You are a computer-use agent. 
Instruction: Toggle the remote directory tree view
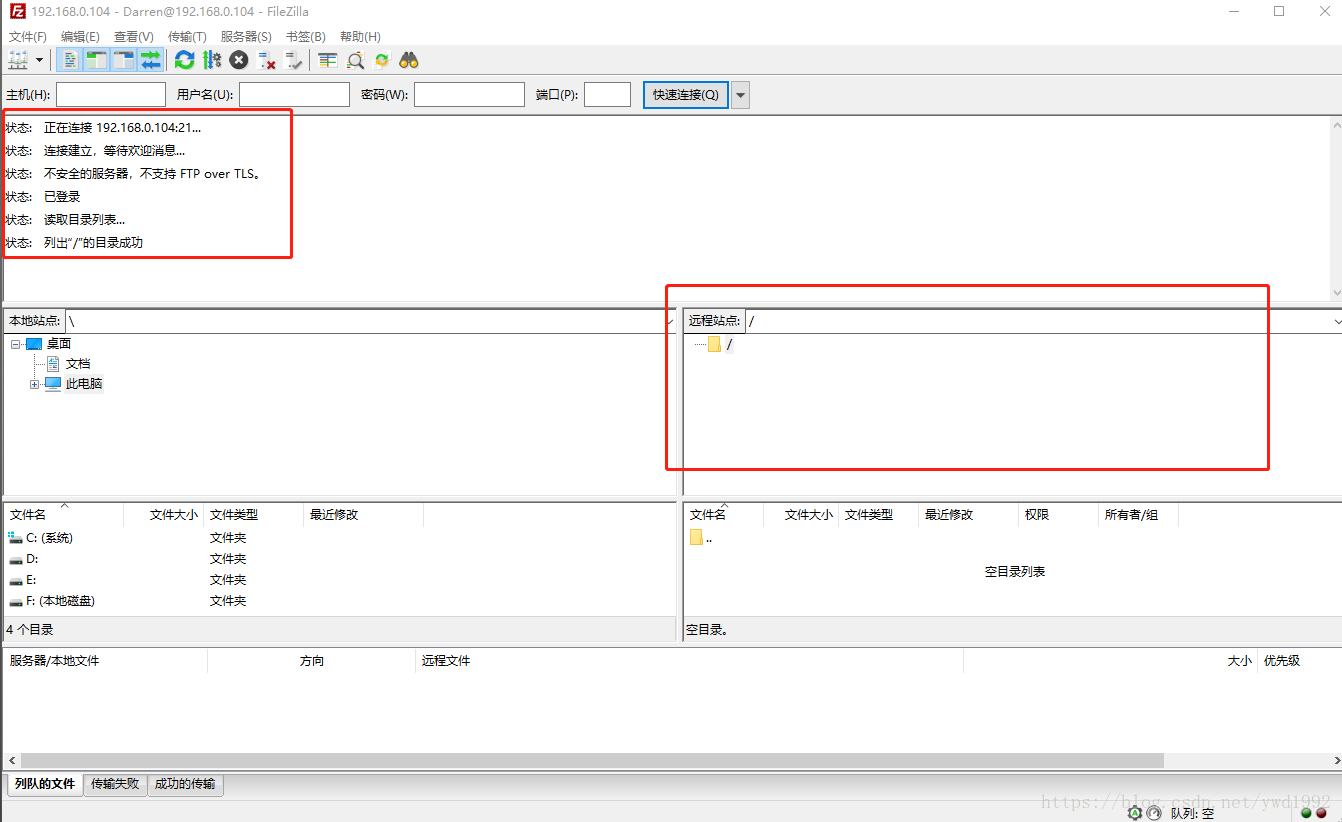point(123,60)
